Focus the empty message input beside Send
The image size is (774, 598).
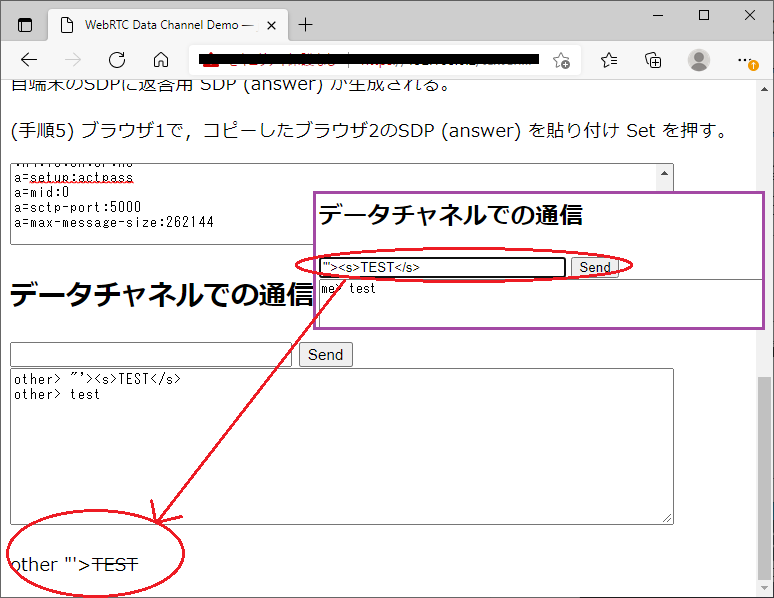click(x=151, y=355)
